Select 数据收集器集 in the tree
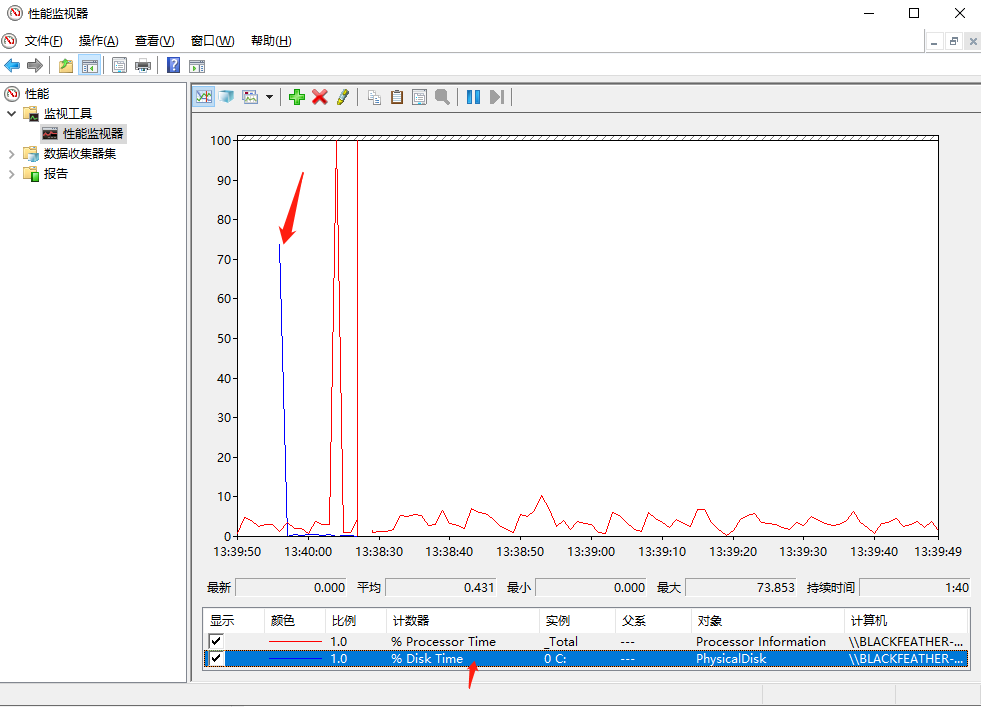Viewport: 981px width, 707px height. point(79,154)
